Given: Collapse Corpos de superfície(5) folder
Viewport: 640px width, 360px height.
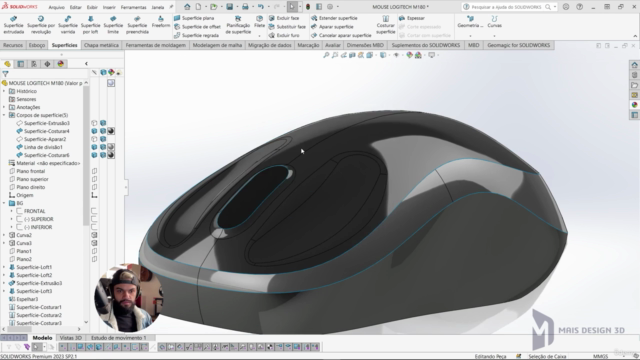Looking at the screenshot, I should pyautogui.click(x=4, y=115).
